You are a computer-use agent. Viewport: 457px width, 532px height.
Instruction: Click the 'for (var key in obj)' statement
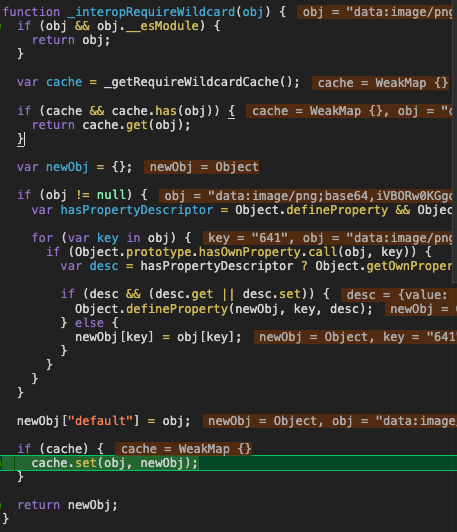[x=112, y=238]
